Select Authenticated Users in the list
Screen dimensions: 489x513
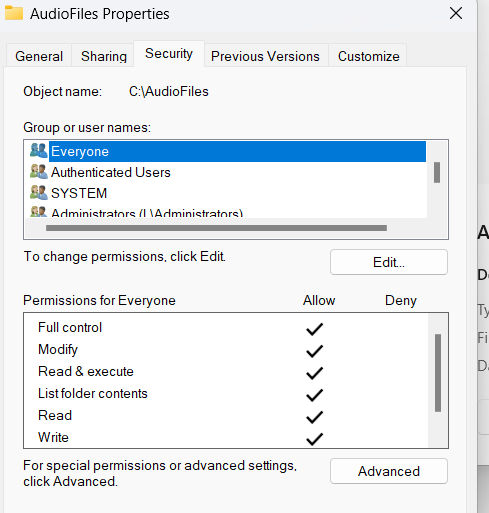pyautogui.click(x=110, y=172)
